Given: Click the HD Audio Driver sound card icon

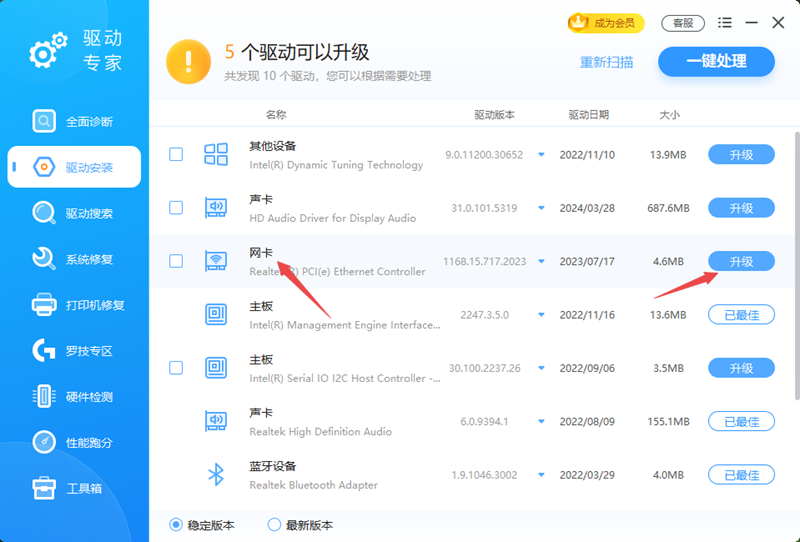Looking at the screenshot, I should click(216, 208).
